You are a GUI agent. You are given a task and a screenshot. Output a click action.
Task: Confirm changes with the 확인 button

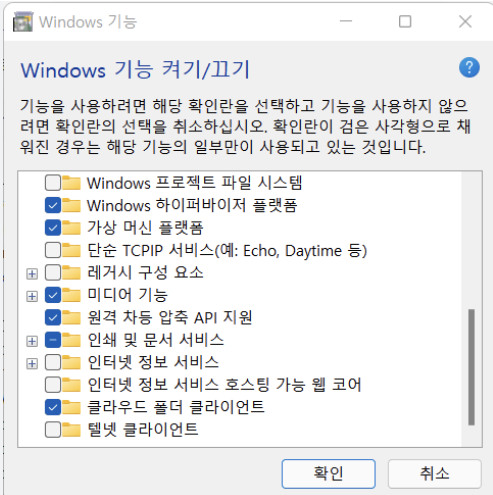(x=329, y=474)
